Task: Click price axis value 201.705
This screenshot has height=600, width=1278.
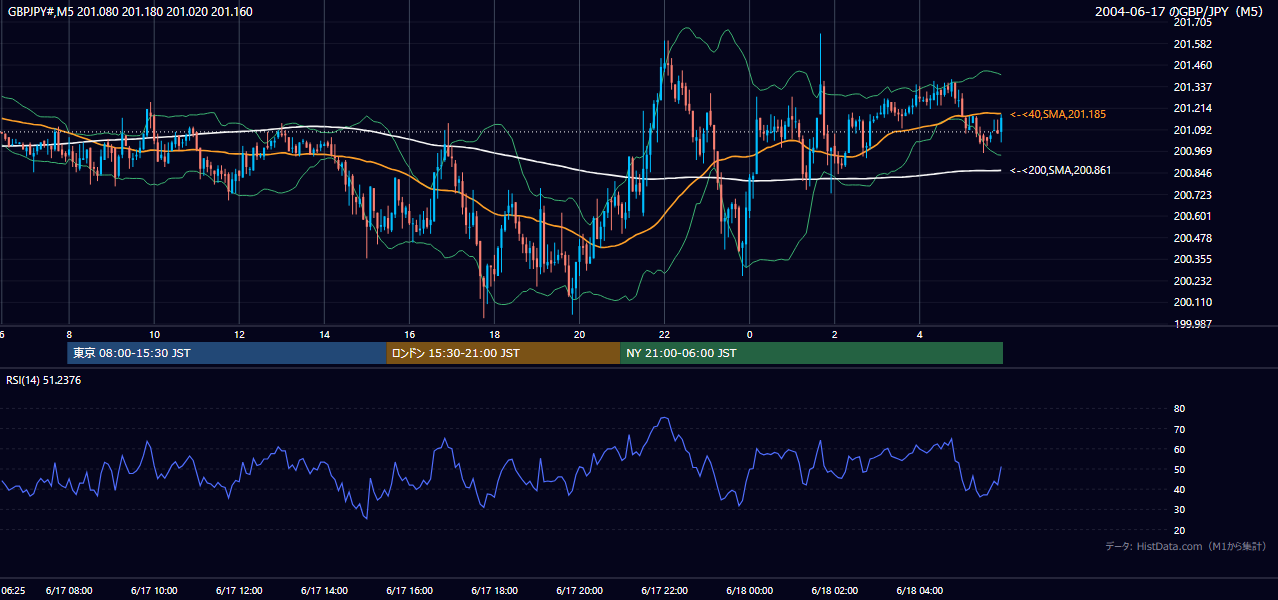Action: [1192, 22]
